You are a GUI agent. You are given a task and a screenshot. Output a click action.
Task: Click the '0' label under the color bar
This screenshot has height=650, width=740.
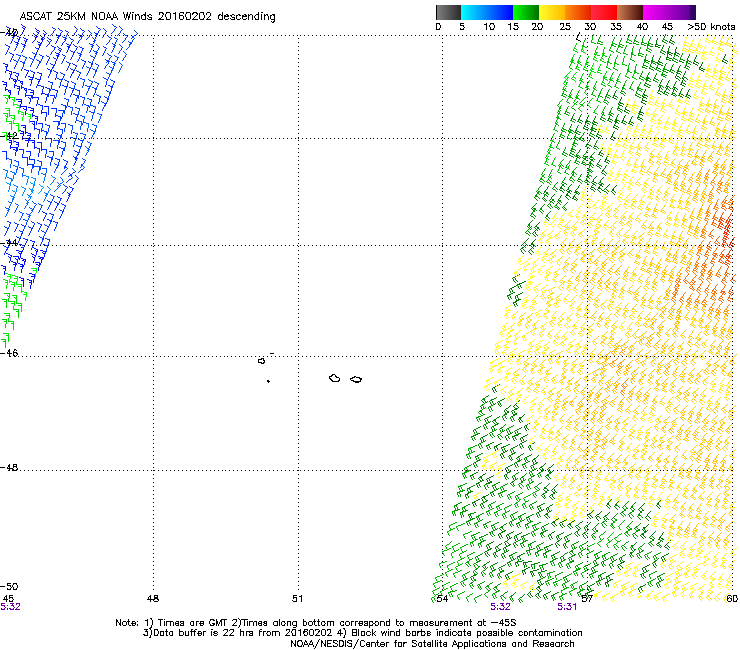[x=438, y=26]
